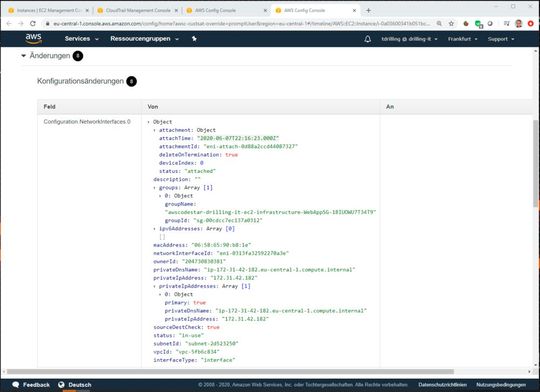Click the horizontal scrollbar
Viewport: 540px width, 392px height.
[230, 372]
